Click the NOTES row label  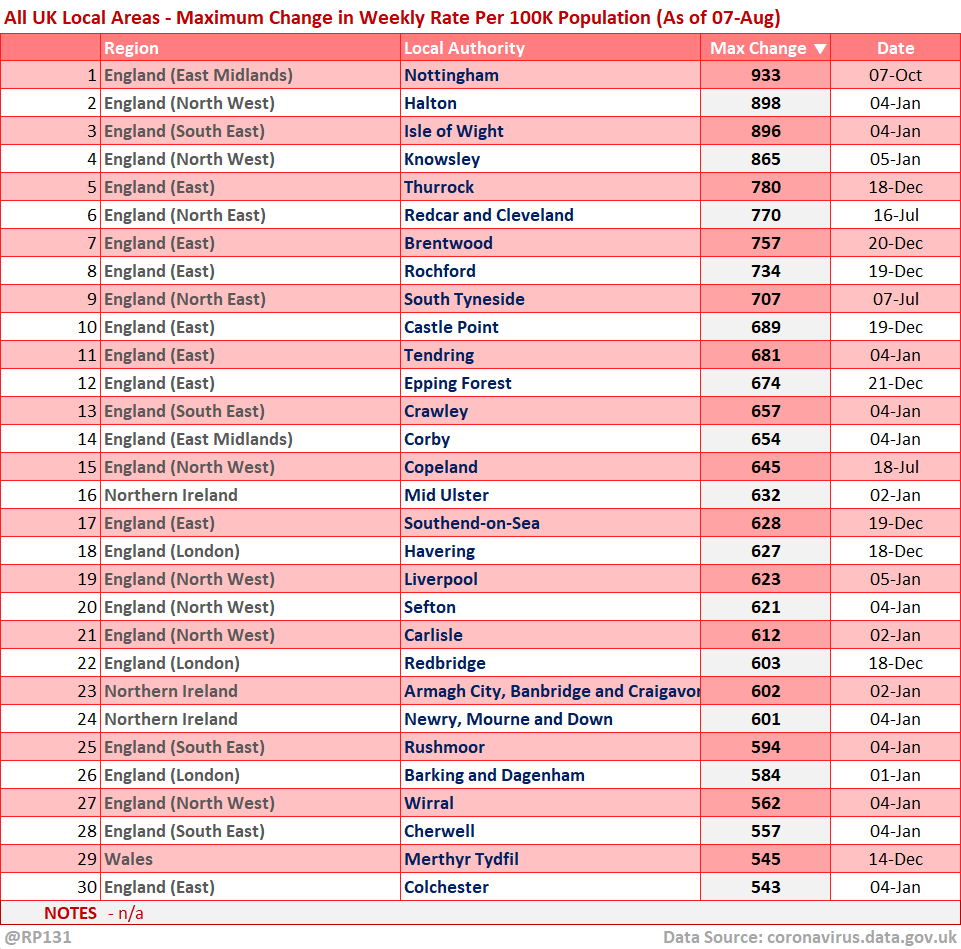click(x=70, y=913)
